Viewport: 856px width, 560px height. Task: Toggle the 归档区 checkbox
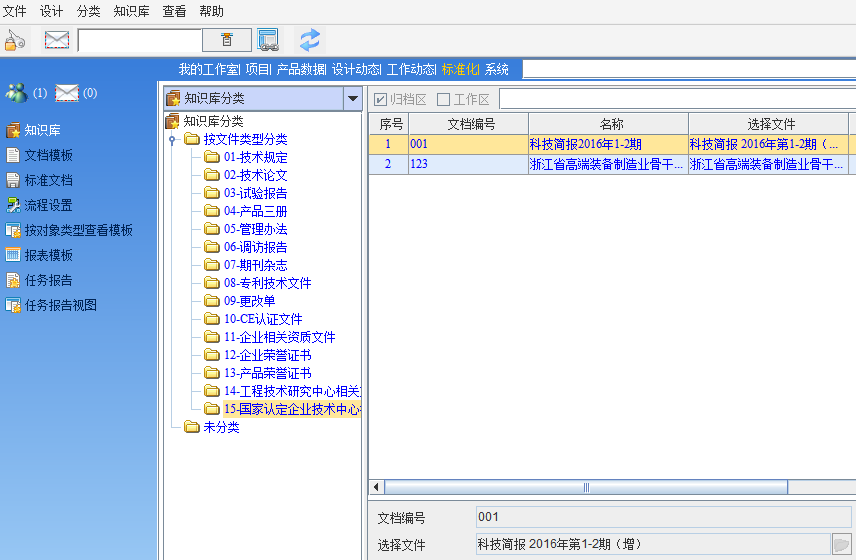point(380,99)
